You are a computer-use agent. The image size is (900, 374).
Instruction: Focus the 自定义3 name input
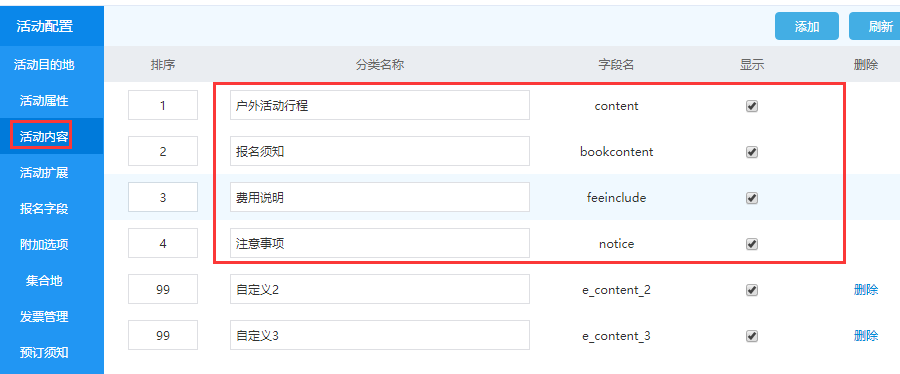(380, 334)
